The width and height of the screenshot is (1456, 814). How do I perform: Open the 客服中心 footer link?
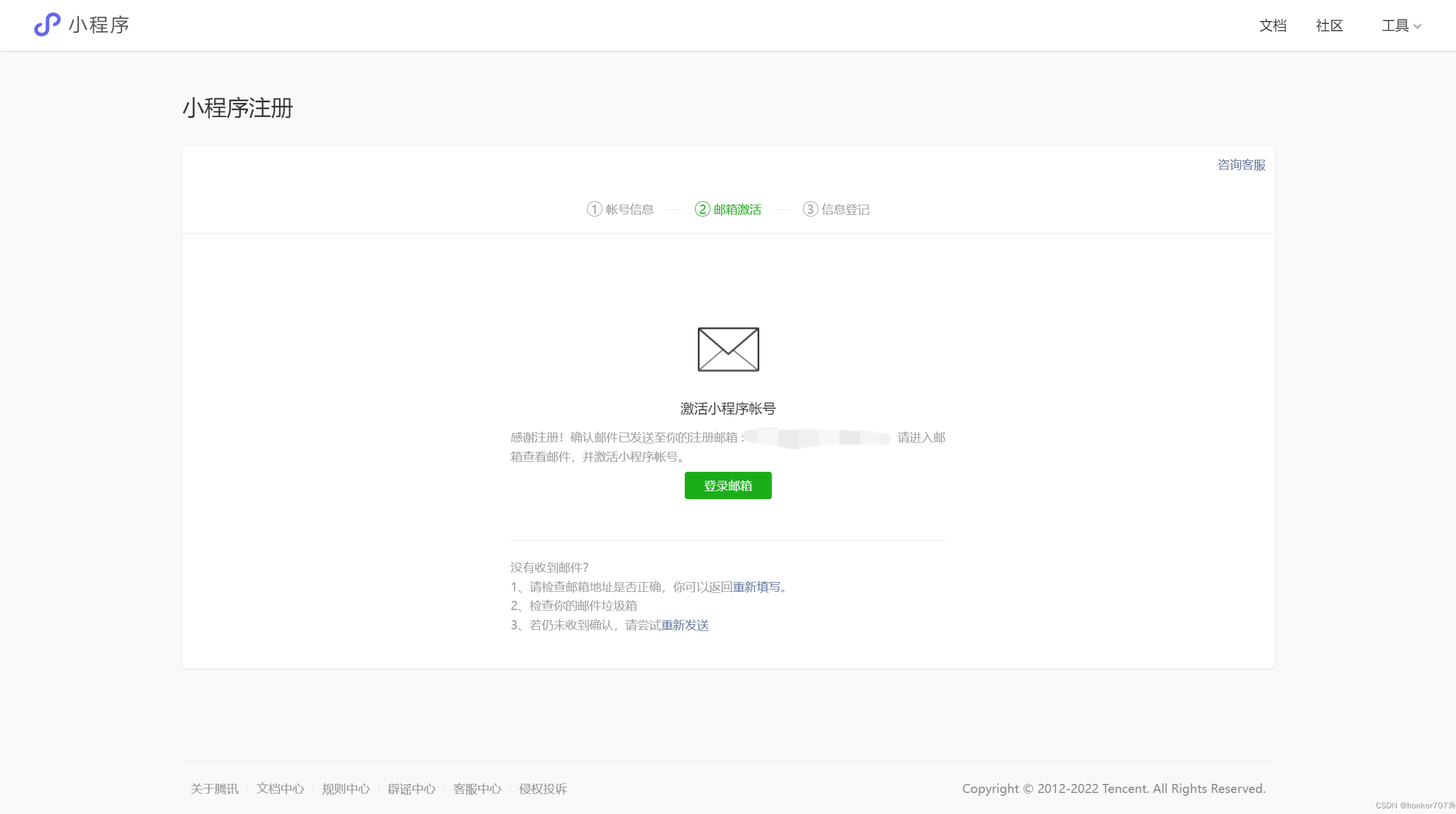tap(477, 789)
